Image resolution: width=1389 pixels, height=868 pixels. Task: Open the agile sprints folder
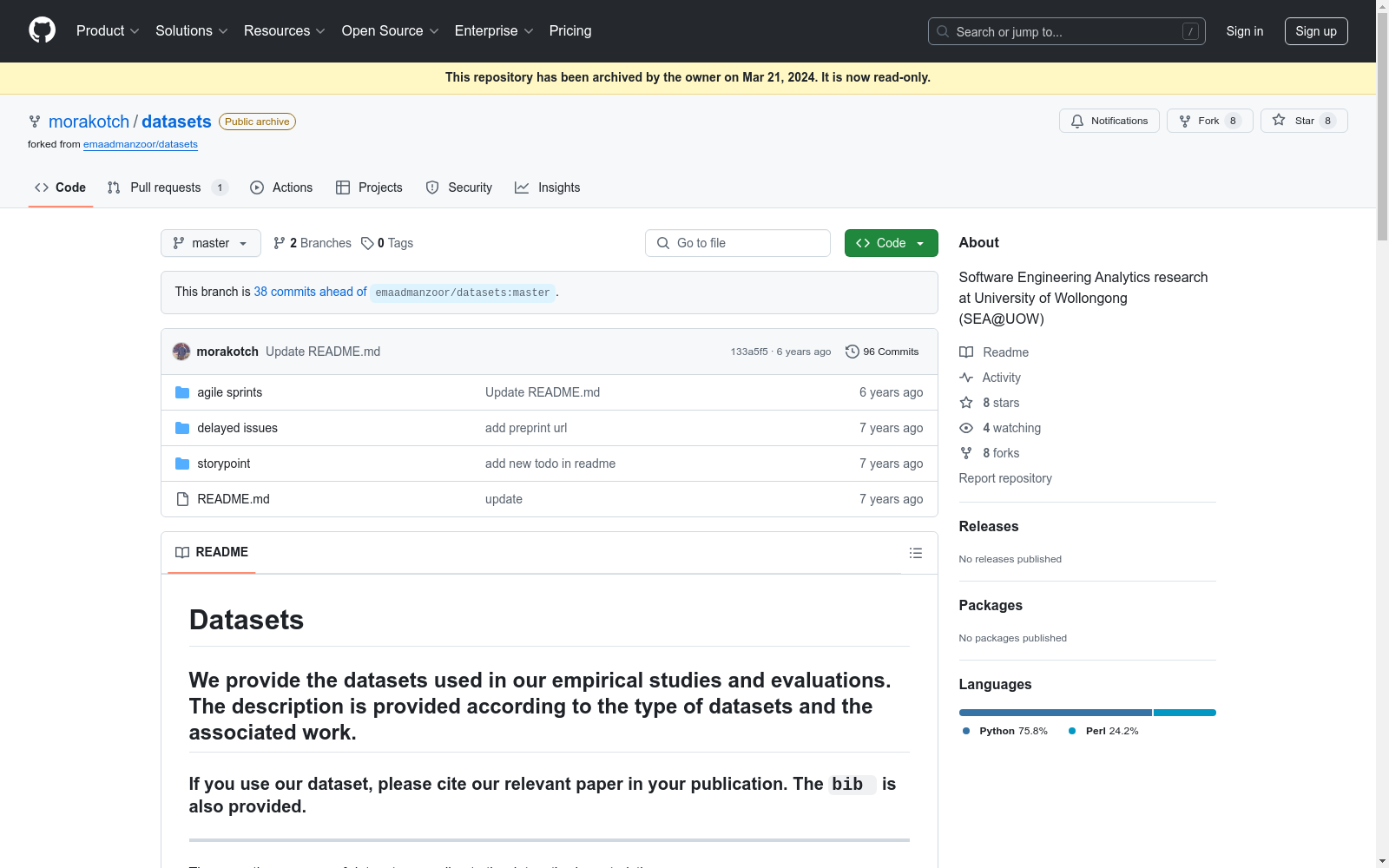(x=229, y=392)
